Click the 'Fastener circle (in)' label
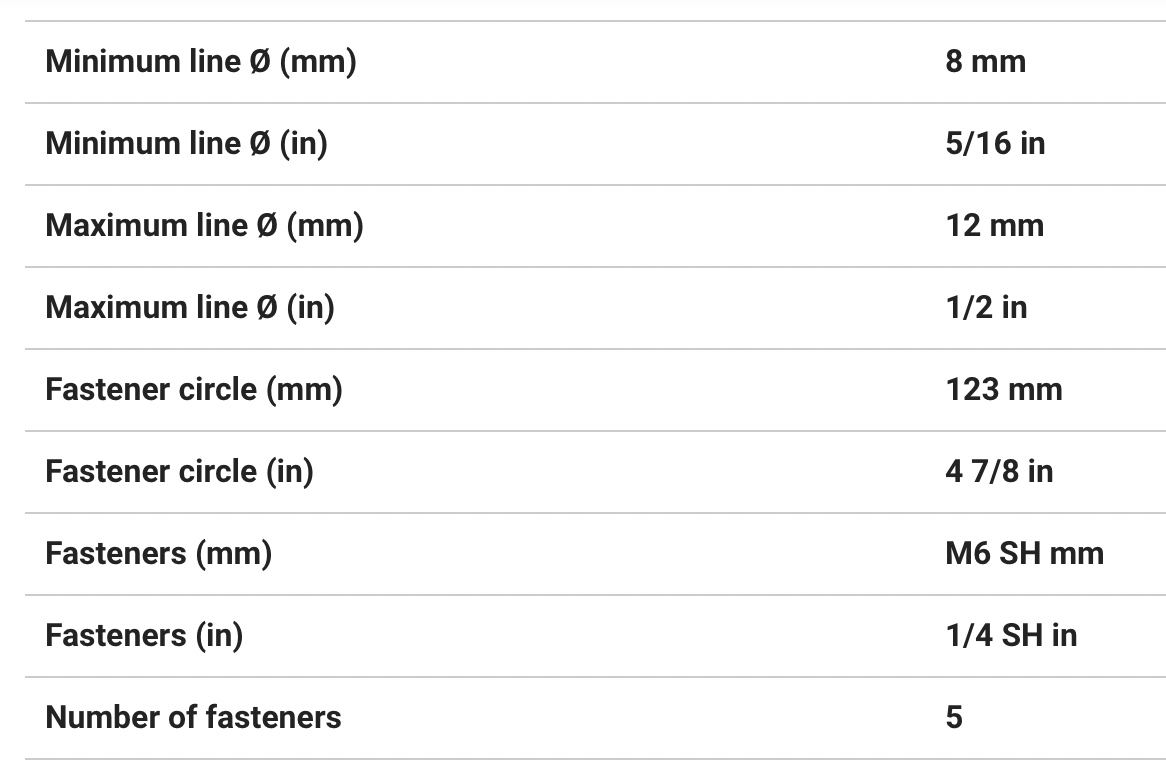This screenshot has height=772, width=1166. 179,472
